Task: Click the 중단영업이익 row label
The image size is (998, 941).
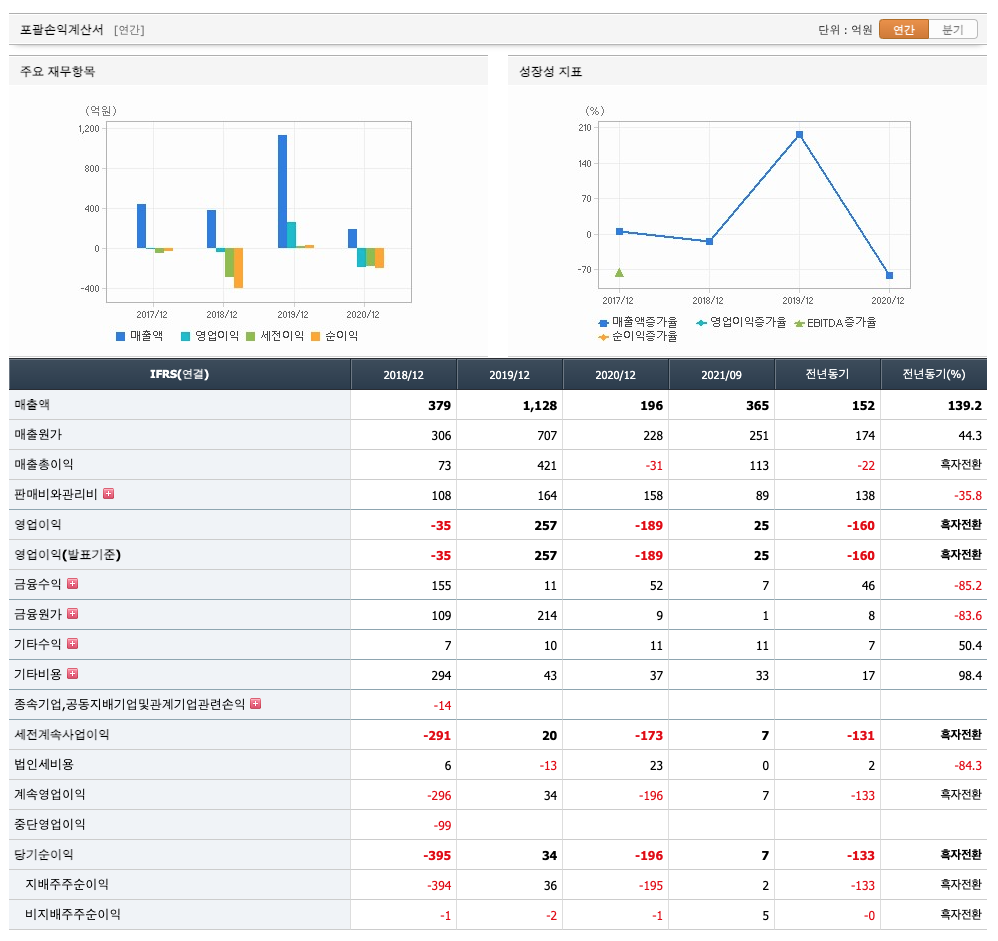Action: [50, 824]
